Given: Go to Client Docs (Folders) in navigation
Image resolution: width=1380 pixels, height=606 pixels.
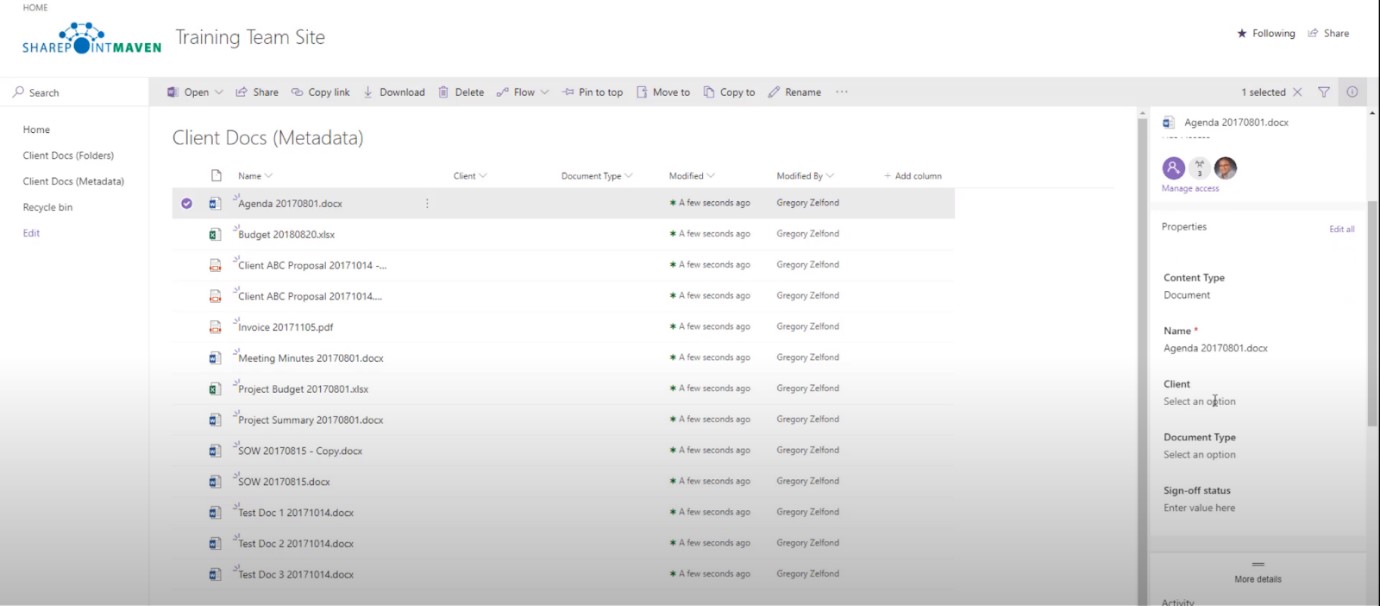Looking at the screenshot, I should coord(68,155).
